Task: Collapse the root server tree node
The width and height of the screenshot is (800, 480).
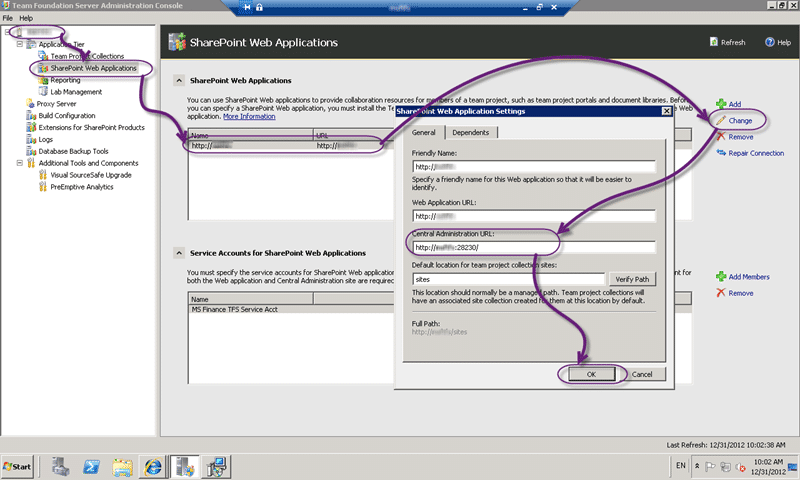Action: [x=8, y=32]
